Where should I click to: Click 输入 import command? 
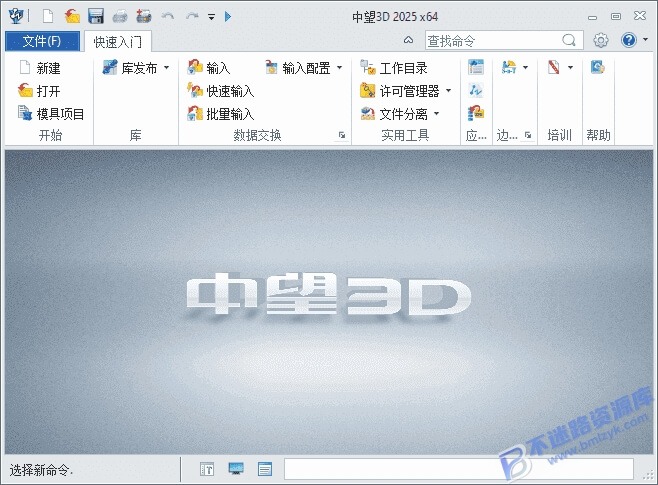click(209, 68)
